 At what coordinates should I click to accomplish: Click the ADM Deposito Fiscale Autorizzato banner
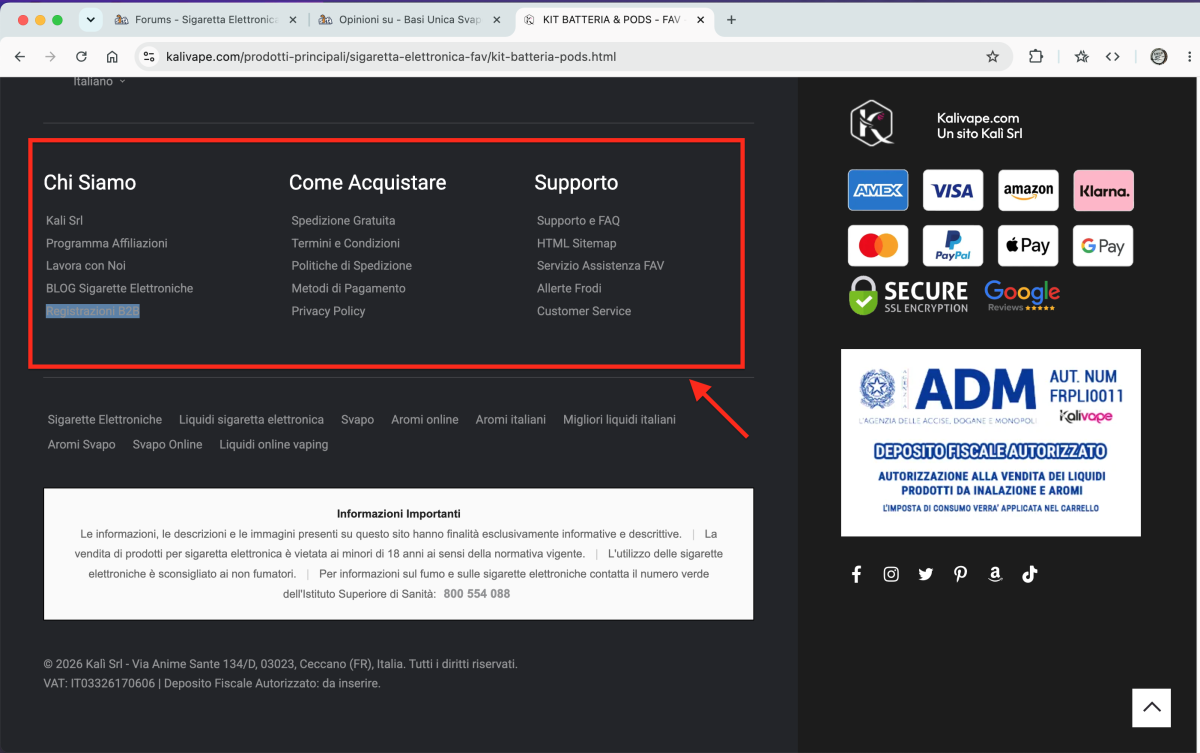click(x=991, y=442)
